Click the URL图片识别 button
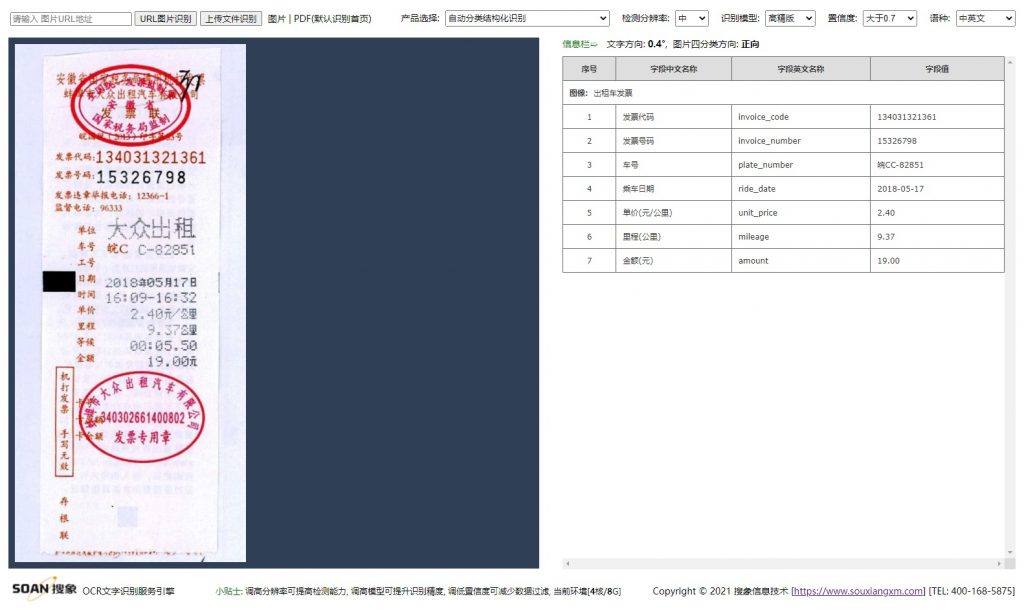 coord(165,19)
